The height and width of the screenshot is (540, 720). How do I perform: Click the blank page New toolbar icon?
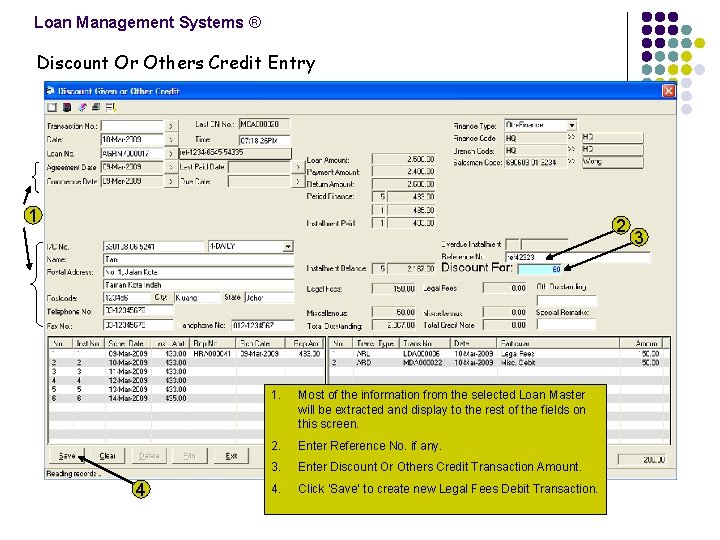pyautogui.click(x=52, y=107)
